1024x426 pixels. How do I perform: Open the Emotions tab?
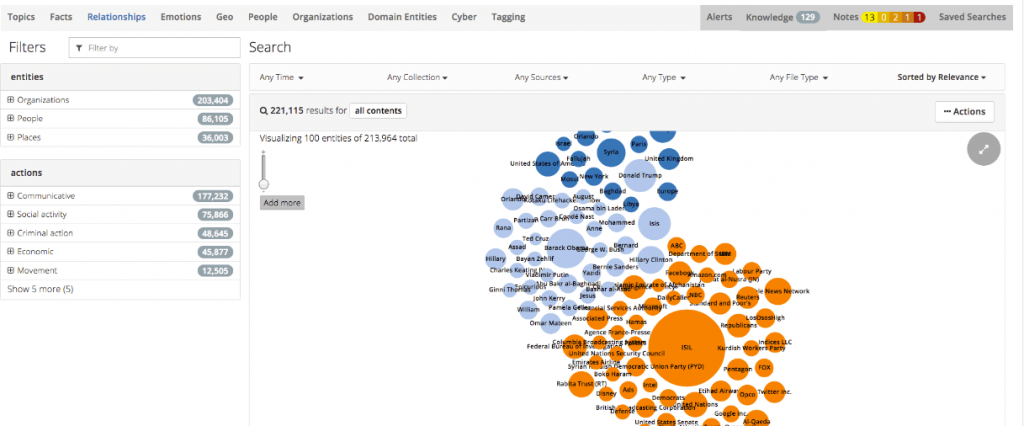pyautogui.click(x=181, y=17)
